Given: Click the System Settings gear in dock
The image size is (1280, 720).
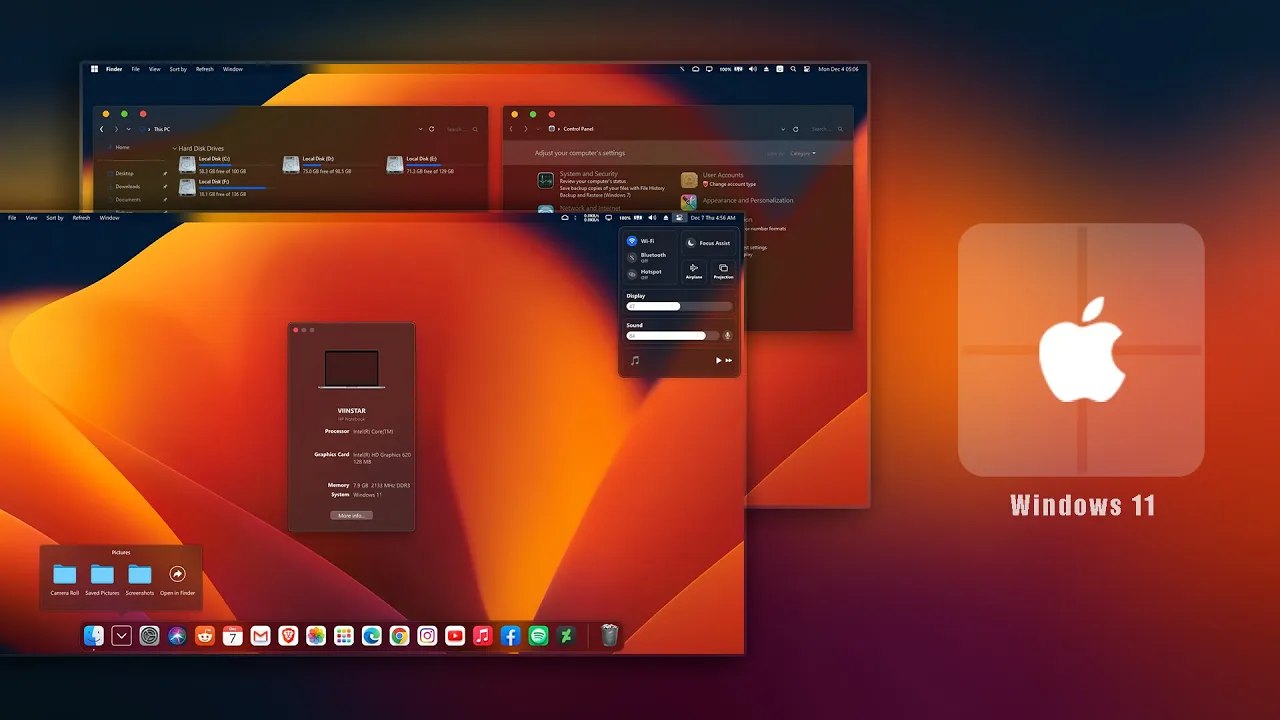Looking at the screenshot, I should tap(149, 636).
